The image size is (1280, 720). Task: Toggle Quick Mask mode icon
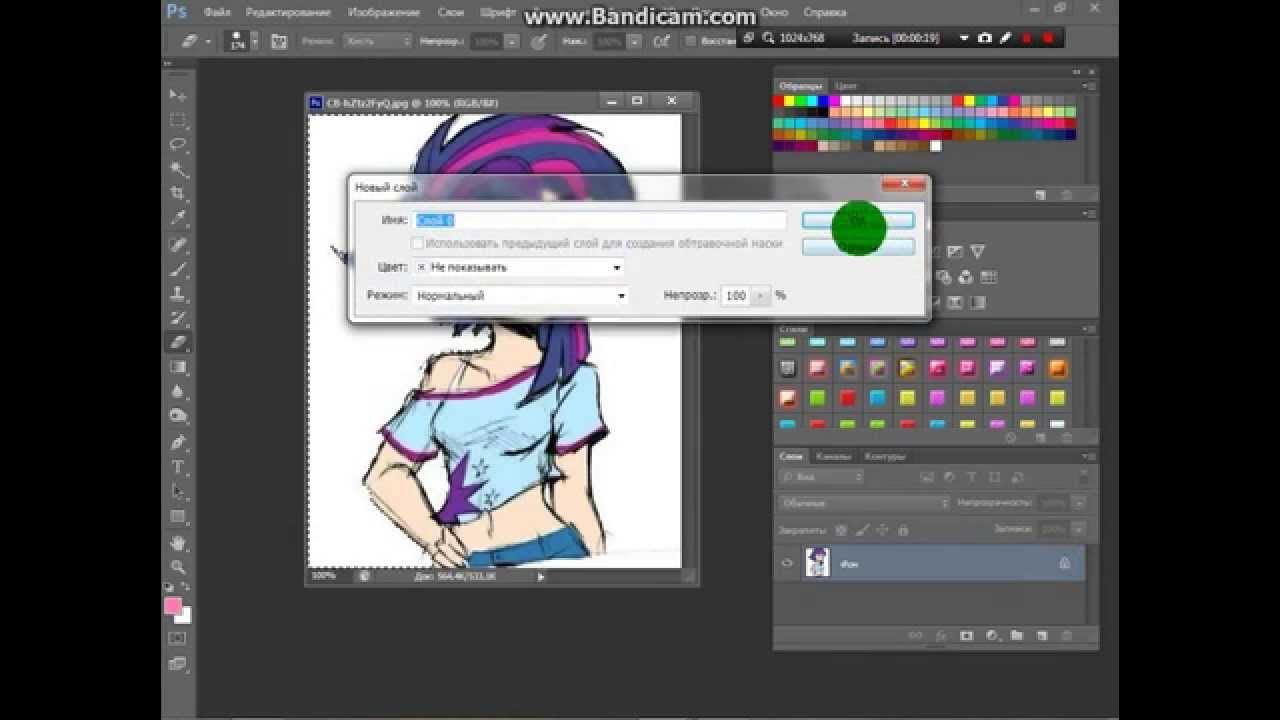(x=178, y=637)
